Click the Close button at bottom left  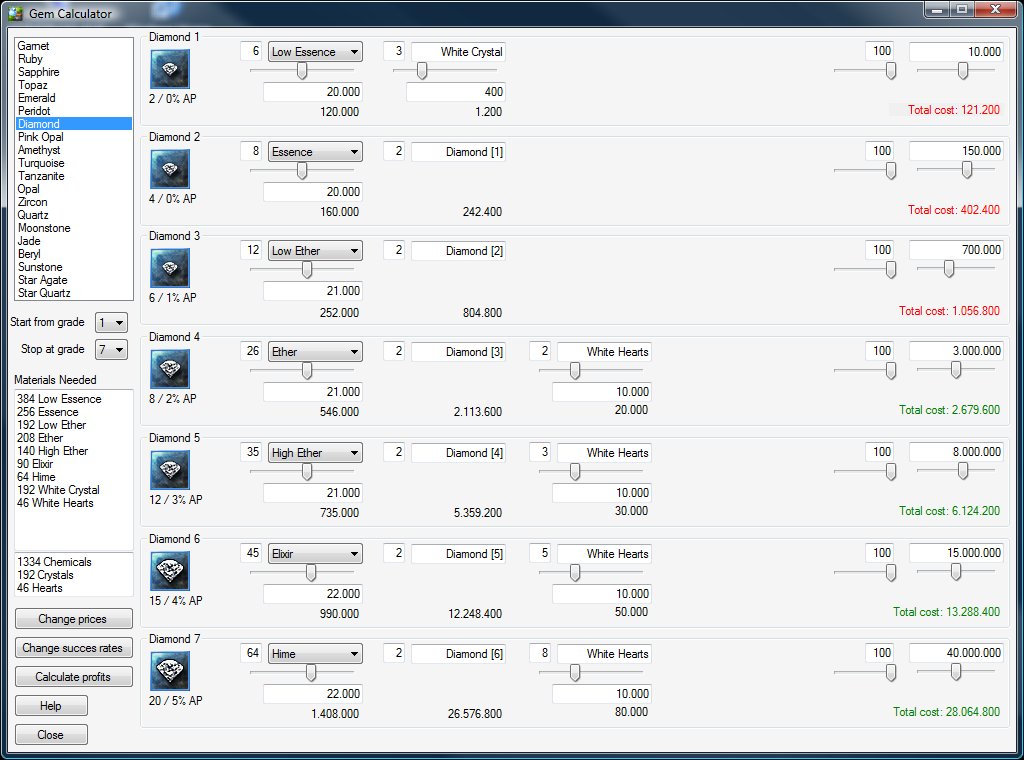pos(51,735)
